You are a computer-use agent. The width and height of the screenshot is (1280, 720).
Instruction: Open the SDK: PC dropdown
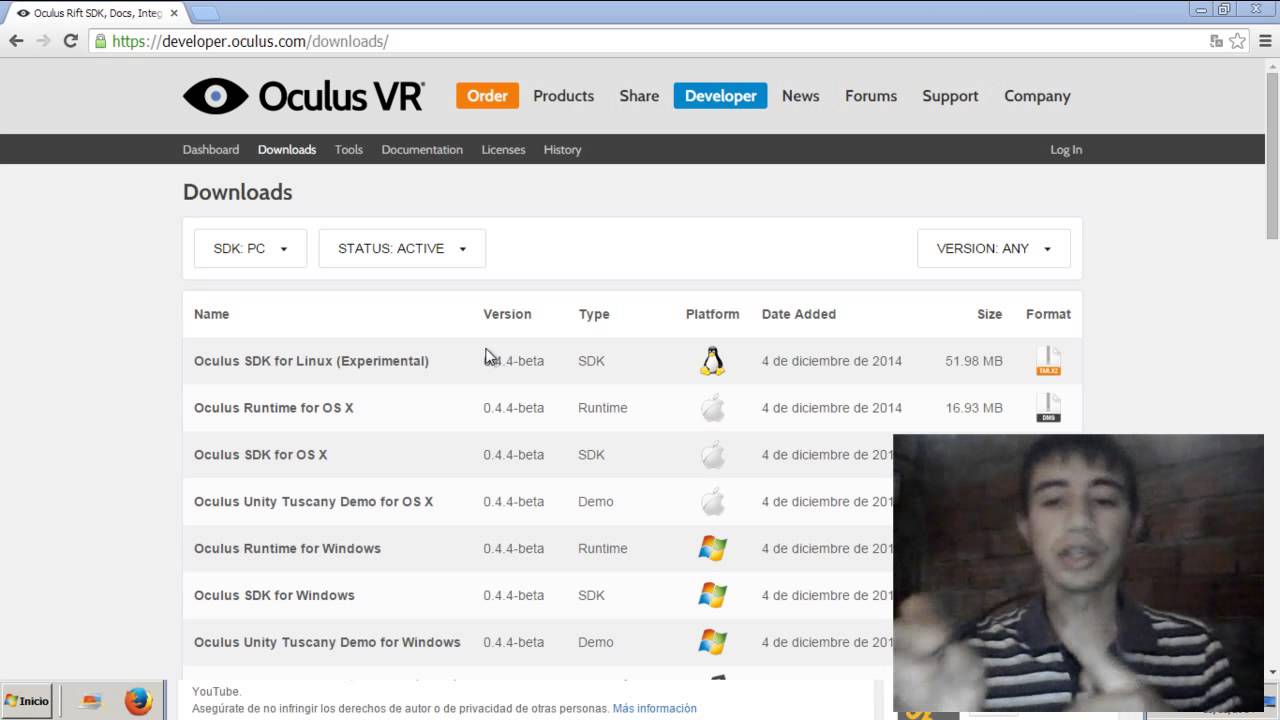point(250,248)
